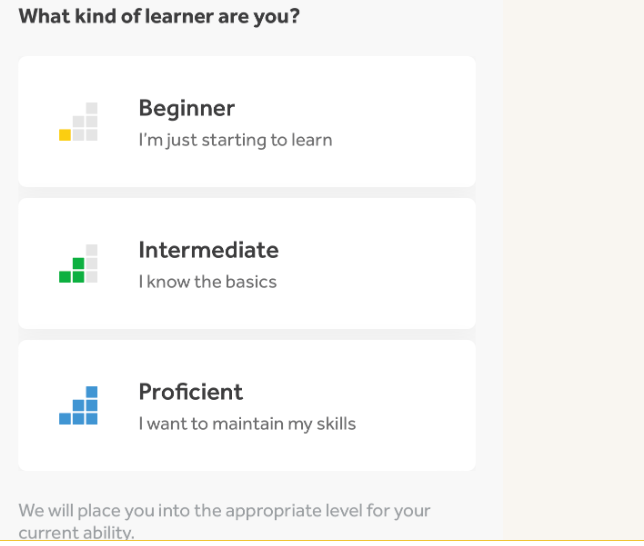Image resolution: width=644 pixels, height=546 pixels.
Task: Pick the Intermediate learner option card
Action: coord(247,264)
